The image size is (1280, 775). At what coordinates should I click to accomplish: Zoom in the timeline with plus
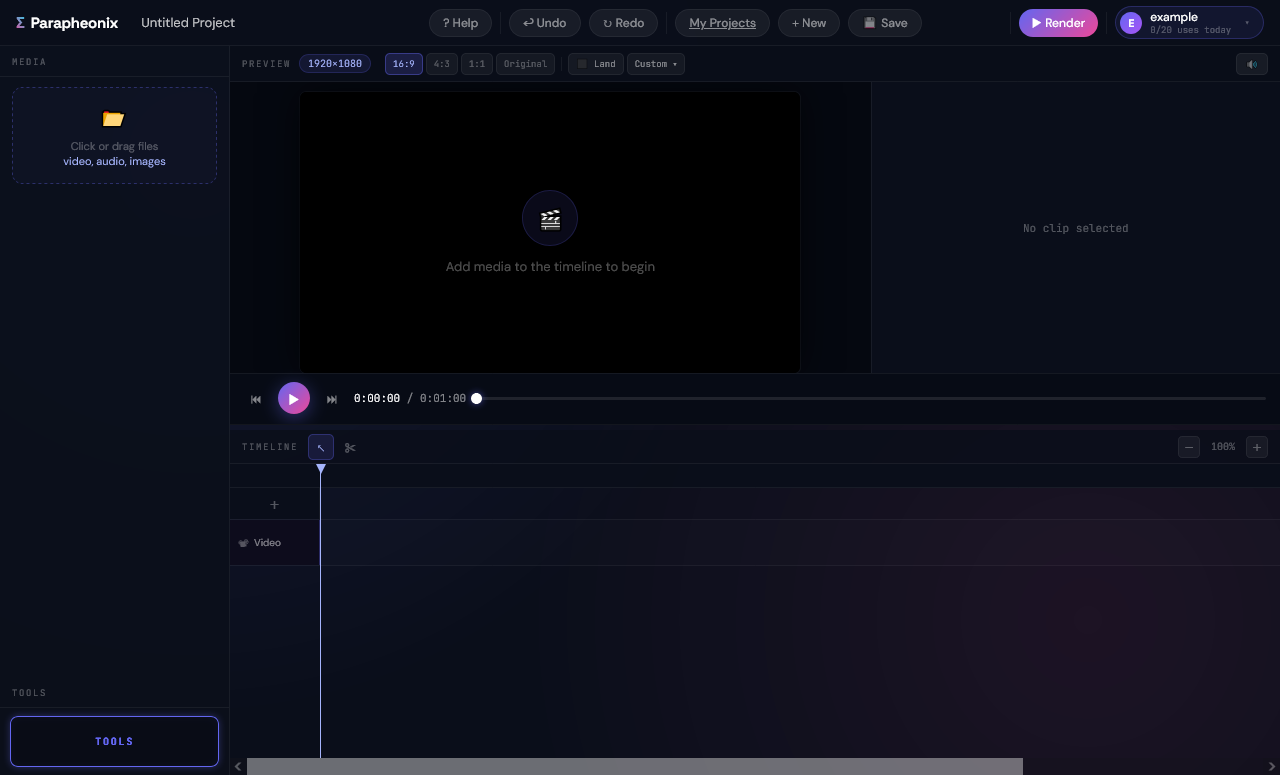pos(1257,447)
